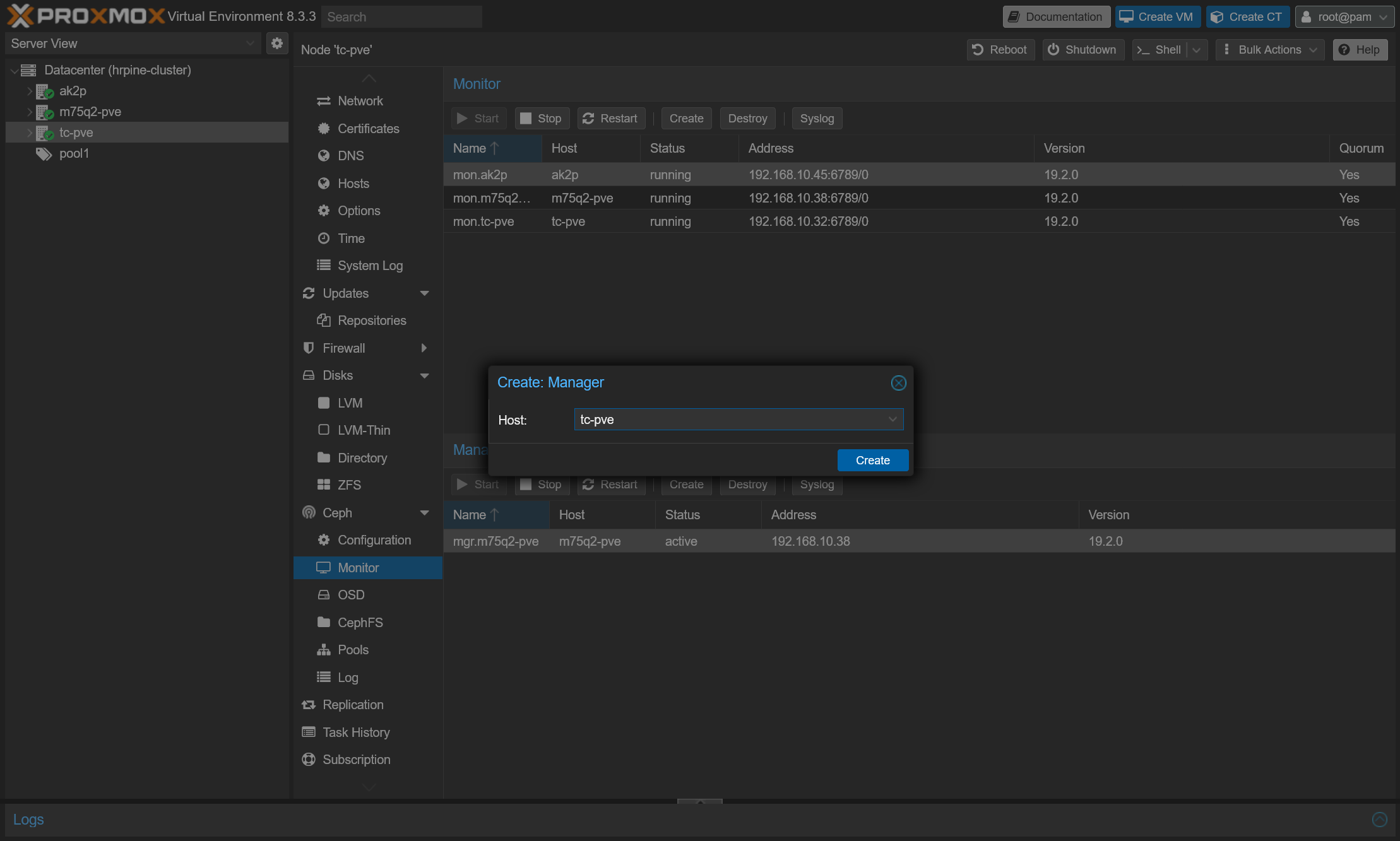Open the Host dropdown in dialog
Image resolution: width=1400 pixels, height=841 pixels.
pos(893,420)
